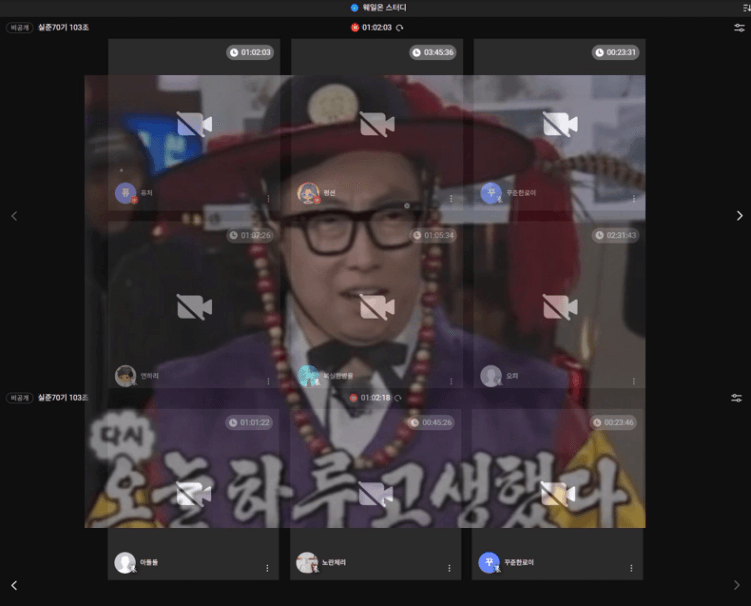This screenshot has height=606, width=751.
Task: Click the 01:02:03 timer badge in first tile
Action: (250, 52)
